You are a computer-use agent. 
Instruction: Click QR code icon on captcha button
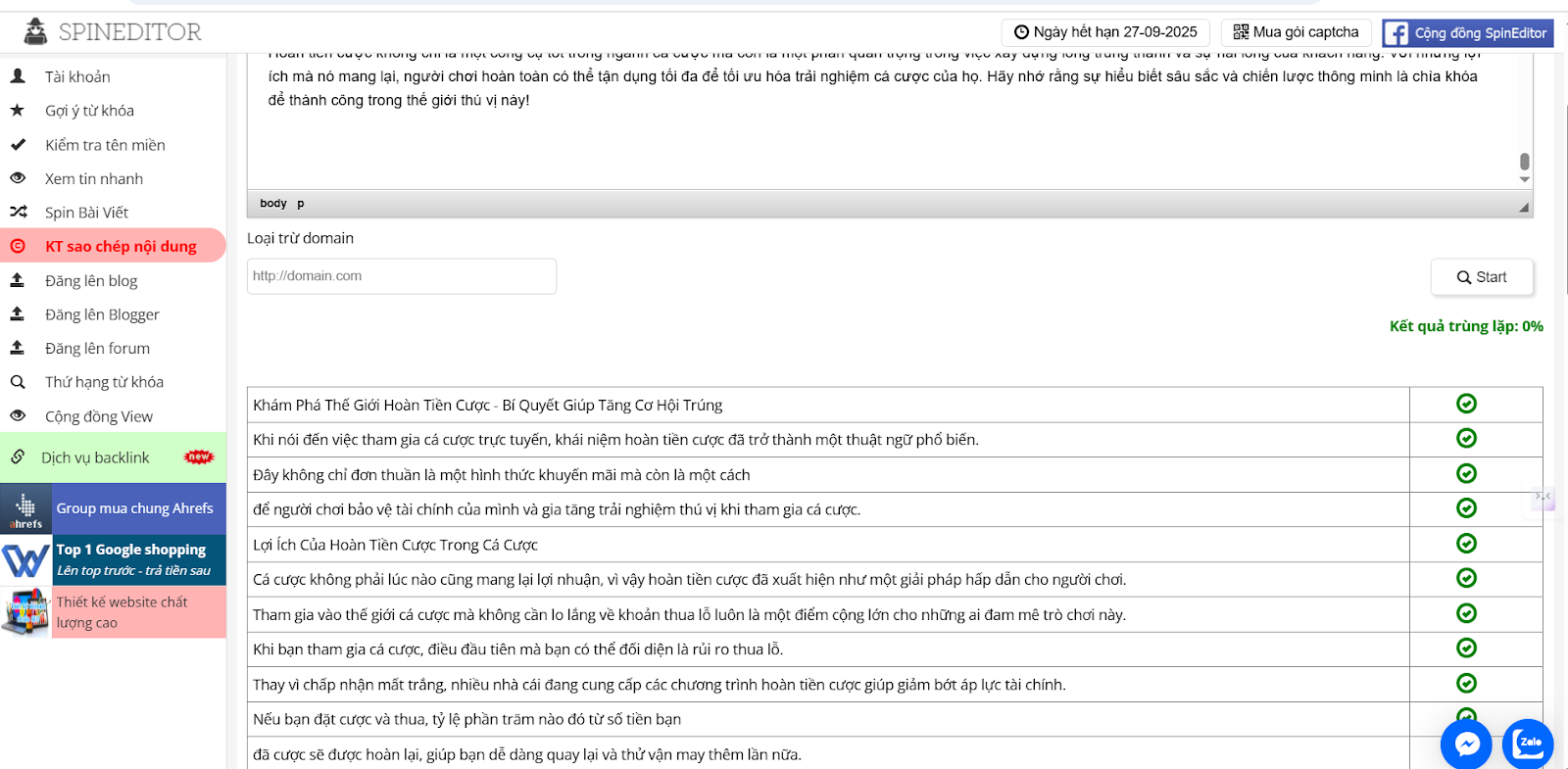tap(1241, 32)
